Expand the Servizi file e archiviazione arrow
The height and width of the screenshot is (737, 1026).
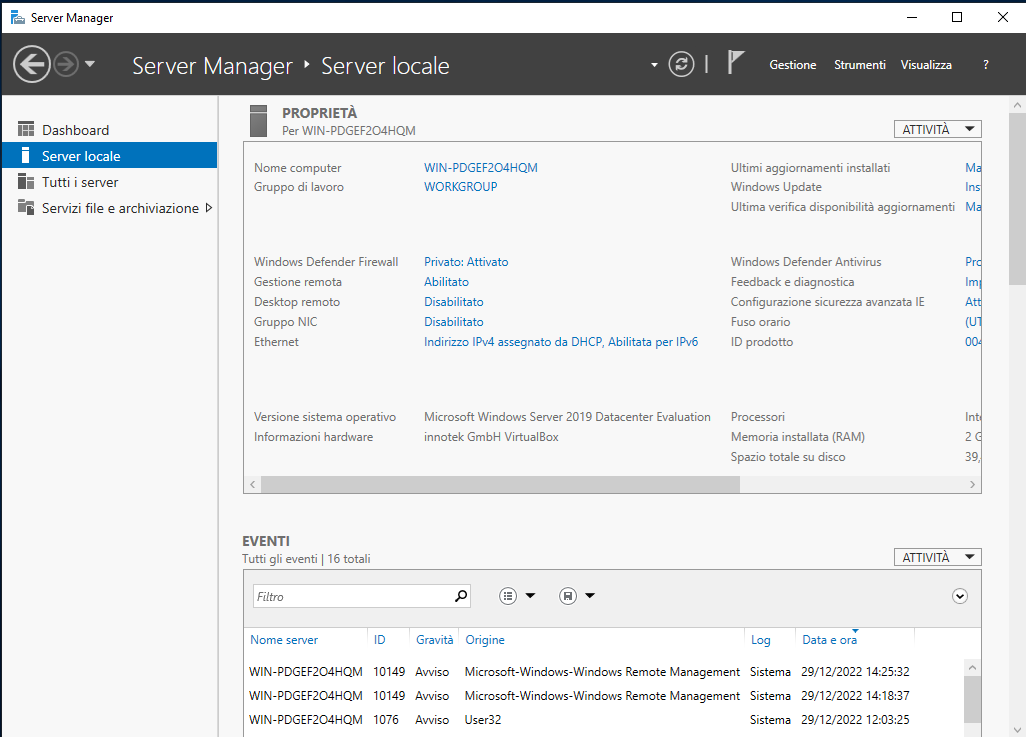pyautogui.click(x=209, y=208)
